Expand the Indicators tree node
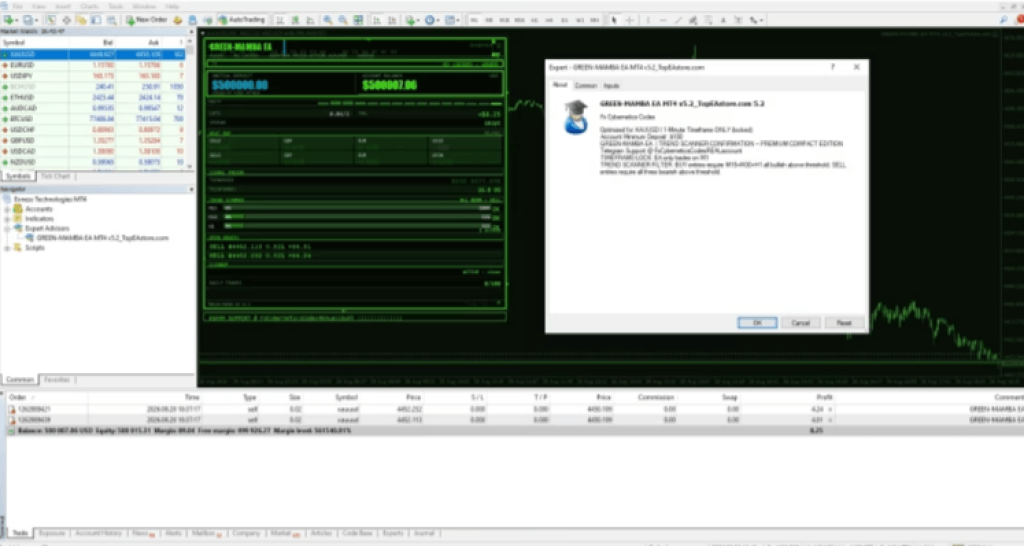1024x546 pixels. [8, 219]
